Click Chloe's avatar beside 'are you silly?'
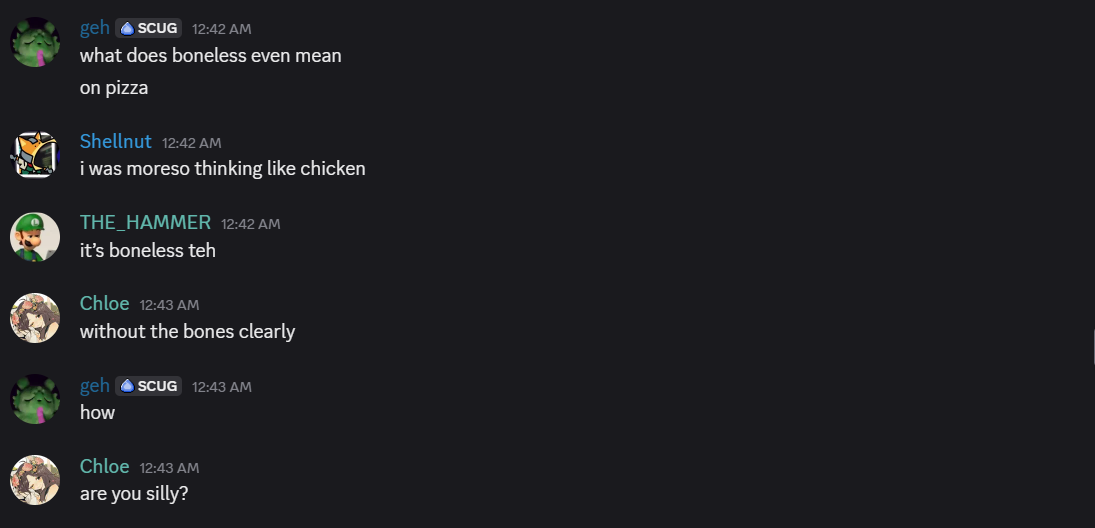 click(x=35, y=480)
